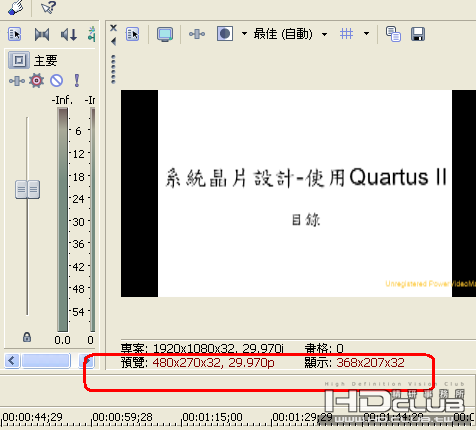Click the 主要 master bus icon
The width and height of the screenshot is (476, 430).
click(19, 60)
